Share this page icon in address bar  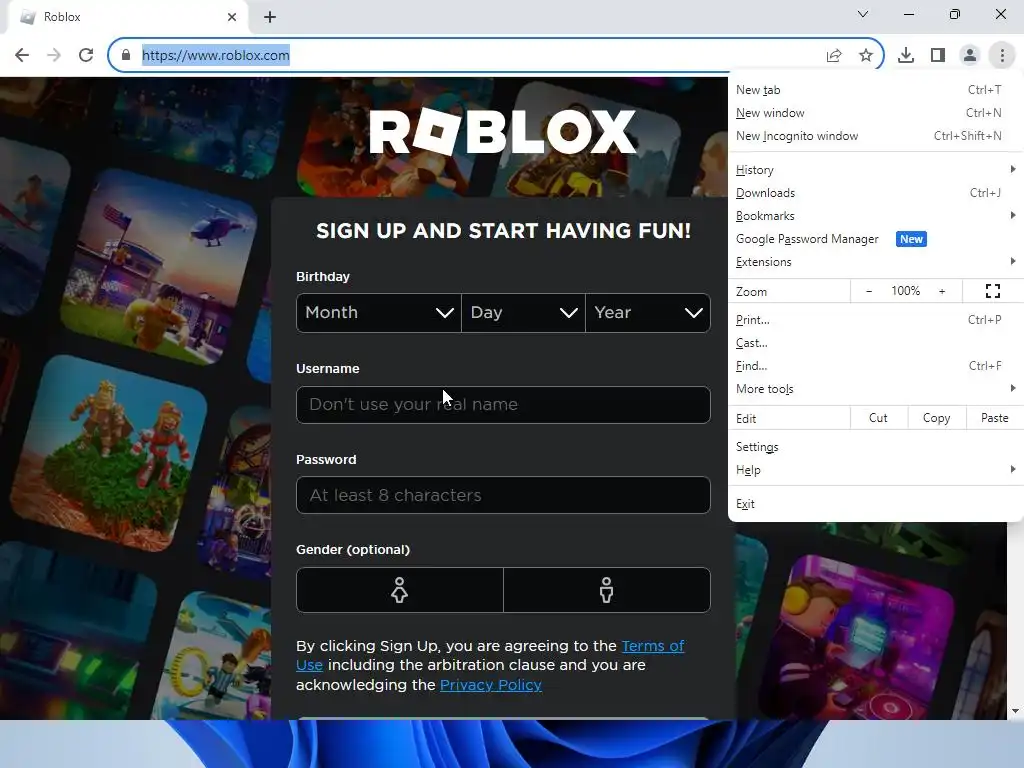point(834,56)
